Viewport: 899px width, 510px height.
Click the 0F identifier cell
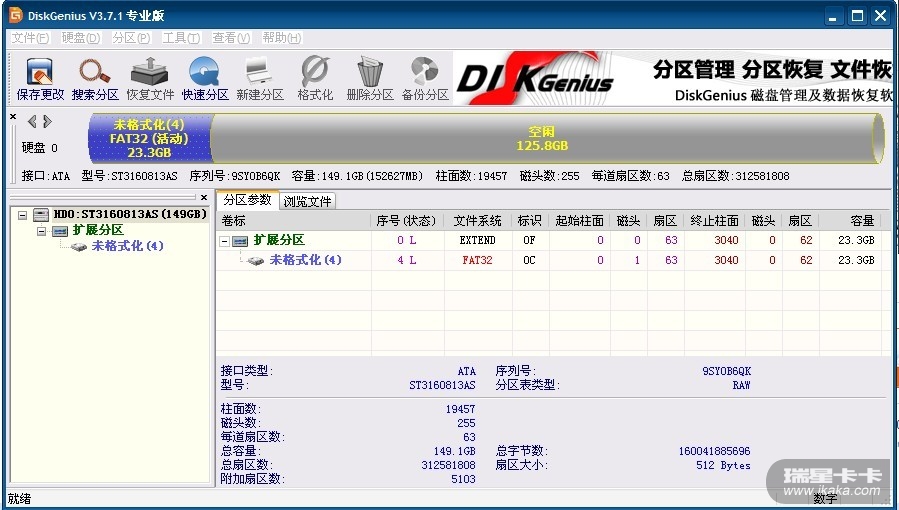click(x=529, y=241)
